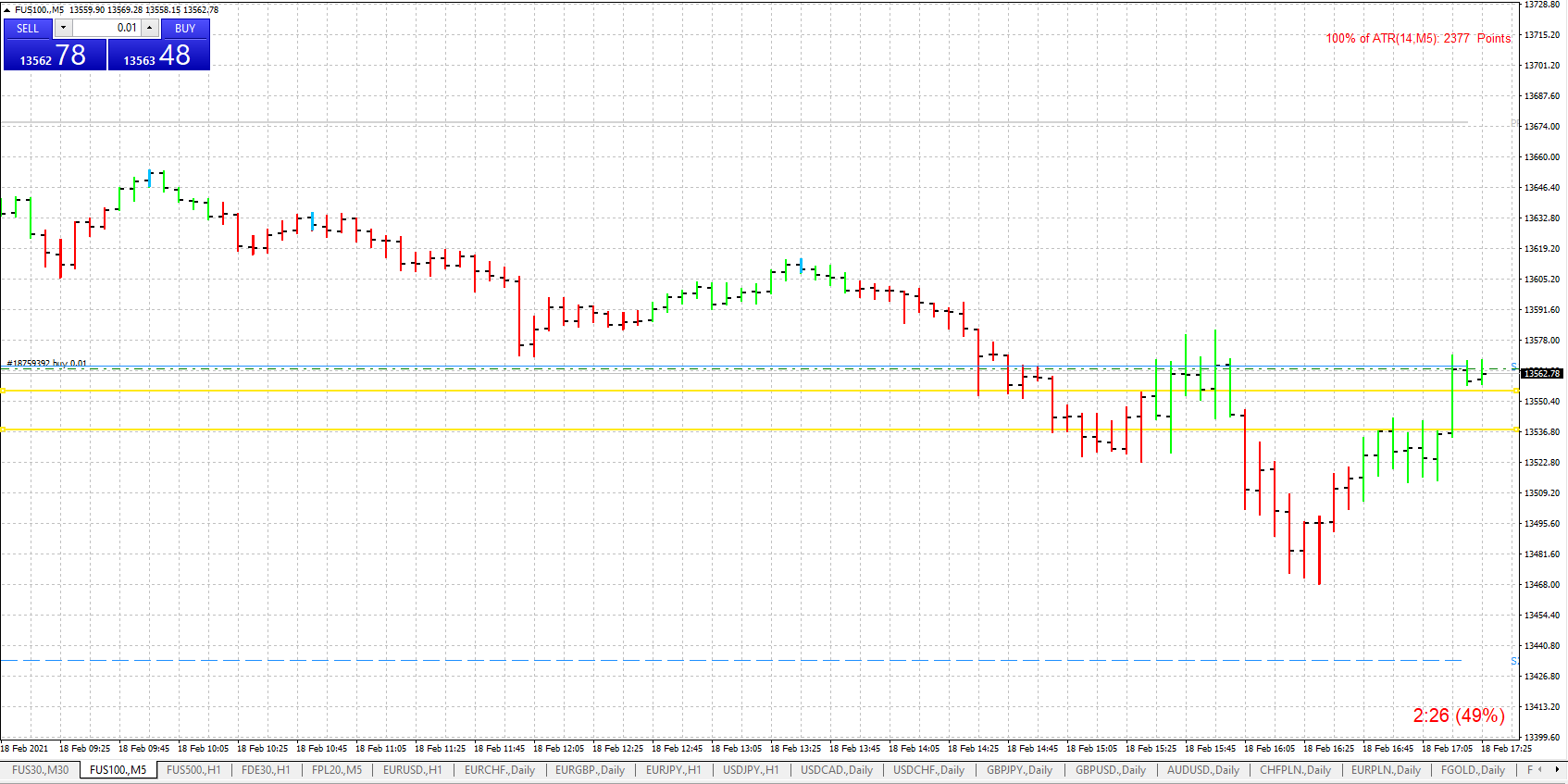Click the ATR(14,M5) points indicator text
Image resolution: width=1568 pixels, height=784 pixels.
[x=1418, y=38]
